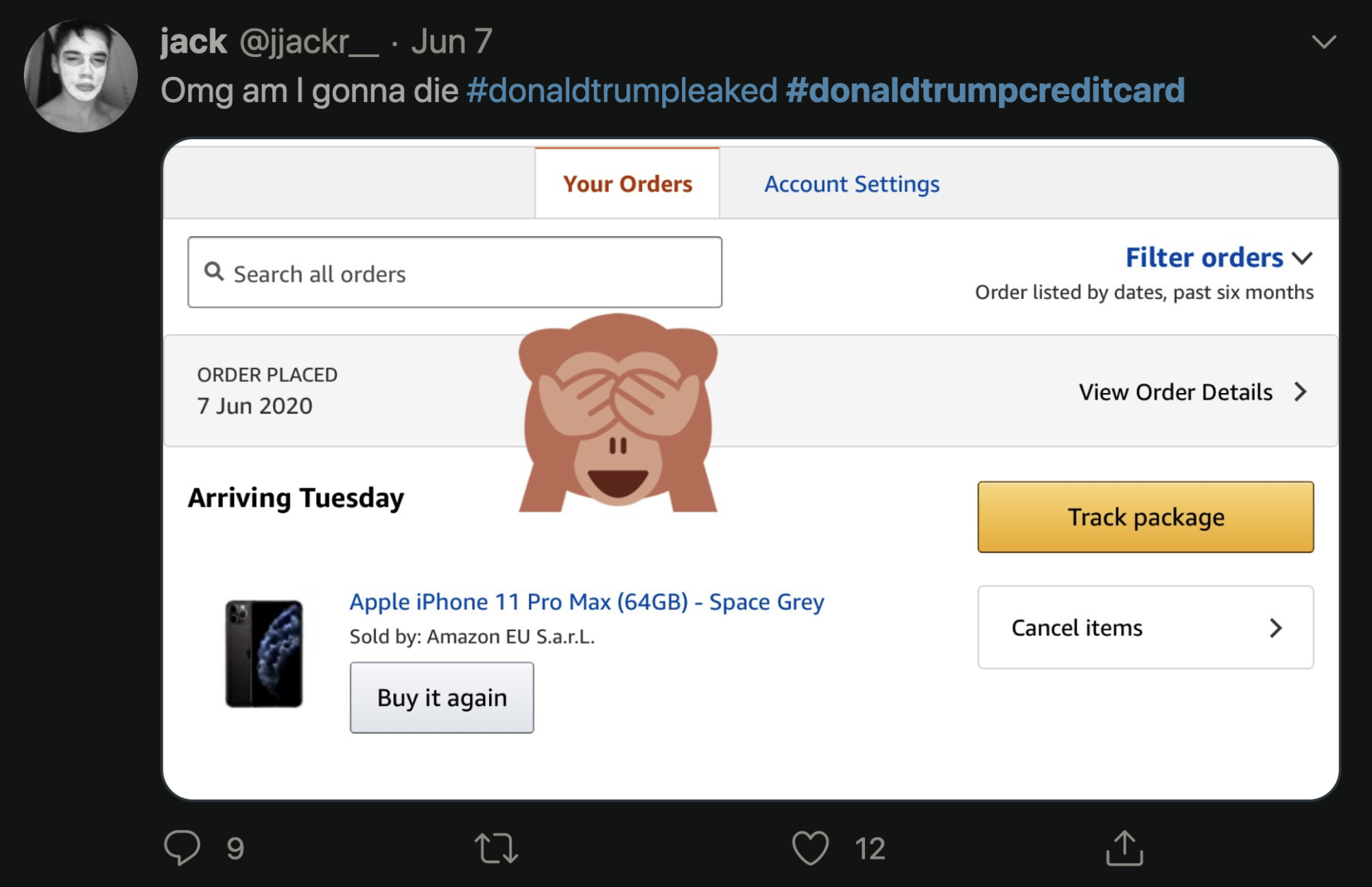Click the share upload icon
Image resolution: width=1372 pixels, height=887 pixels.
1124,847
